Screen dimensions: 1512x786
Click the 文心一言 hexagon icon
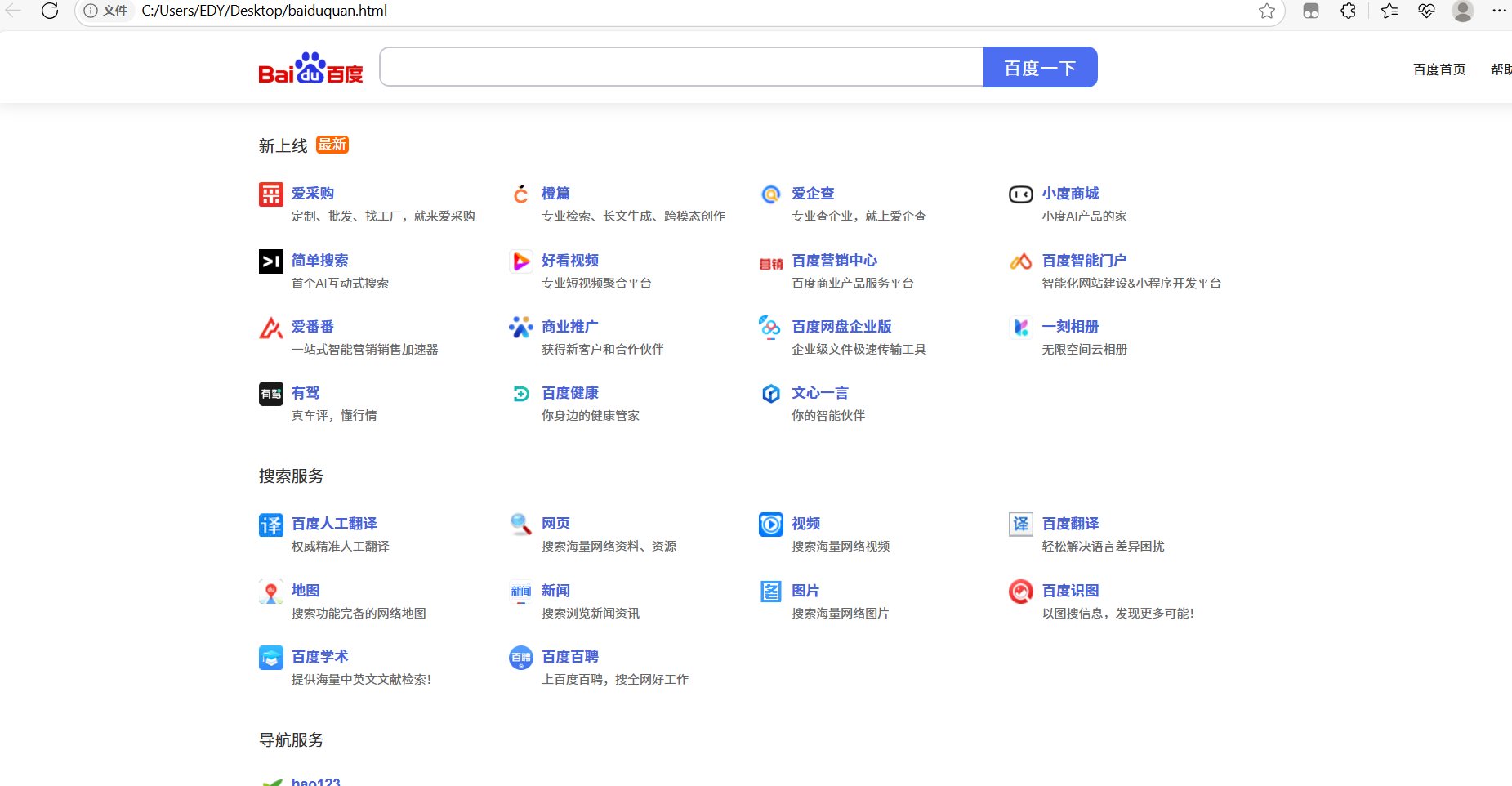(x=771, y=394)
